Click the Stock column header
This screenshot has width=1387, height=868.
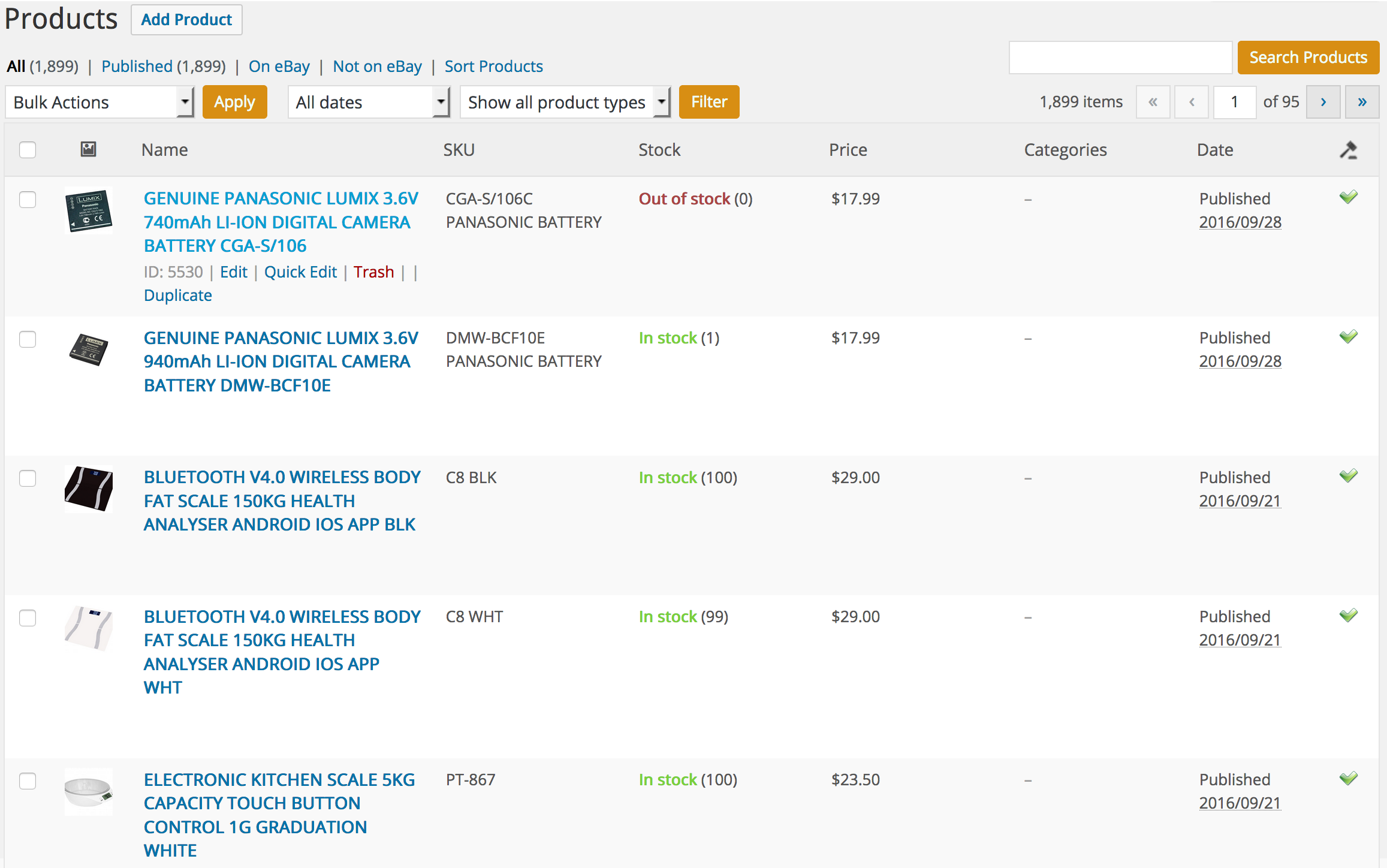(659, 150)
